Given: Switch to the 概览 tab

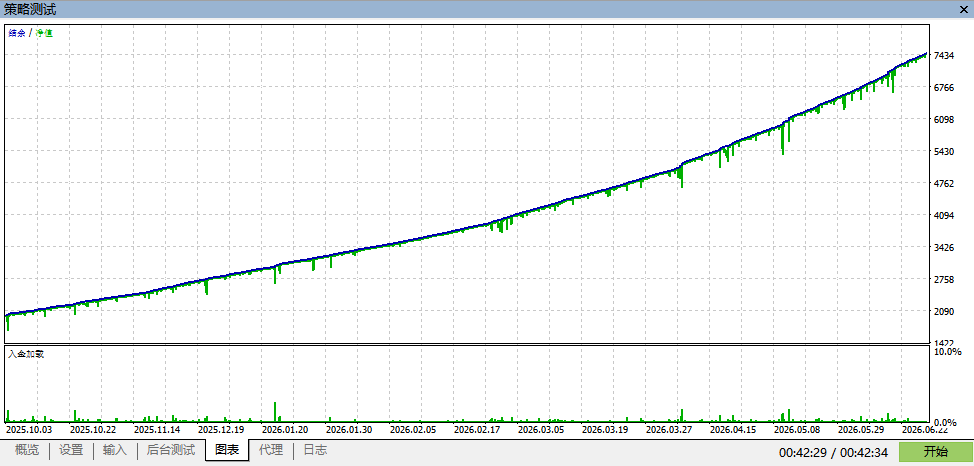Looking at the screenshot, I should point(27,450).
